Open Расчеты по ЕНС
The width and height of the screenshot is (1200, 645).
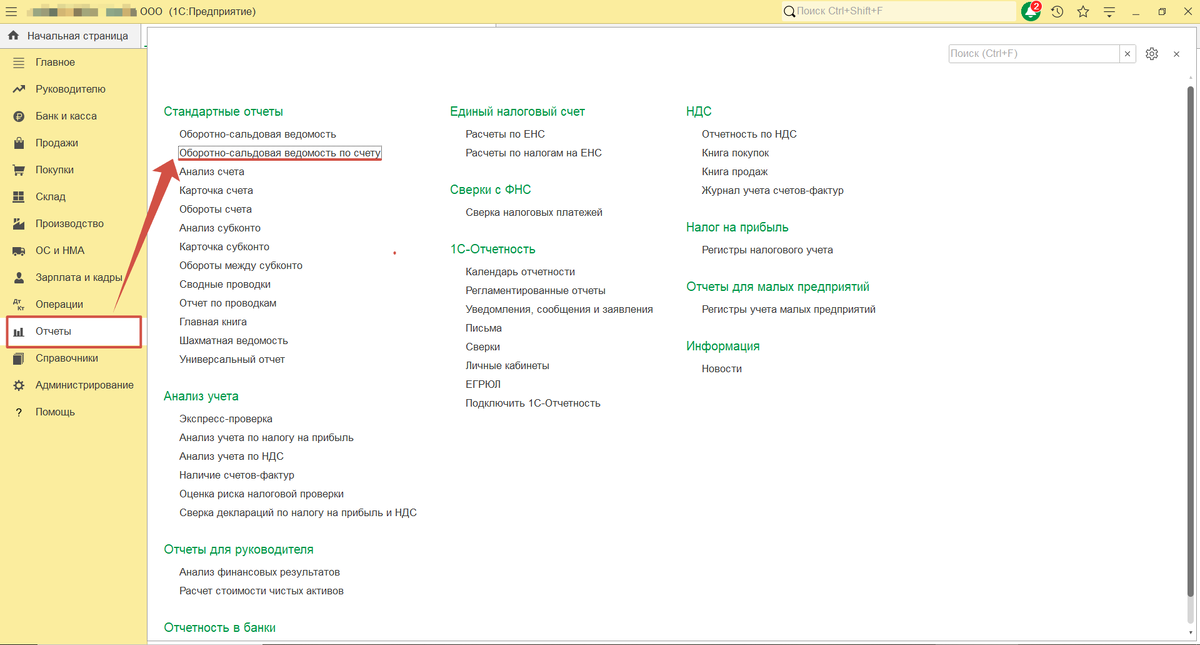(x=505, y=134)
